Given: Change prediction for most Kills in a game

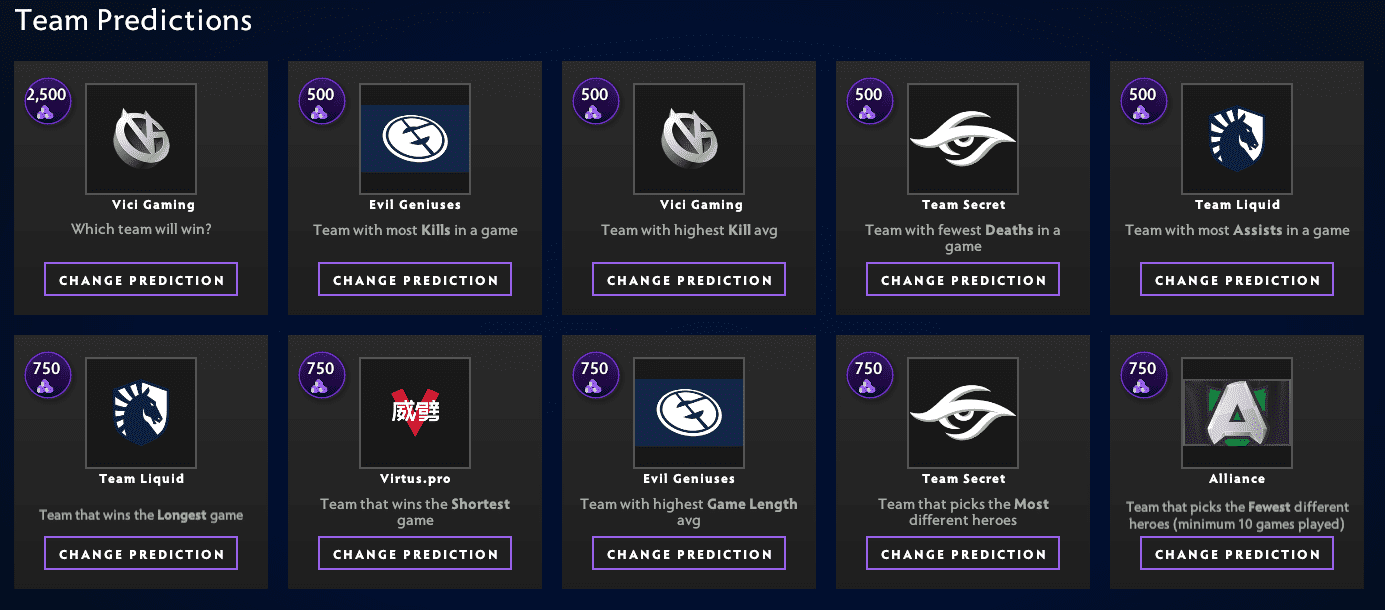Looking at the screenshot, I should [x=415, y=280].
